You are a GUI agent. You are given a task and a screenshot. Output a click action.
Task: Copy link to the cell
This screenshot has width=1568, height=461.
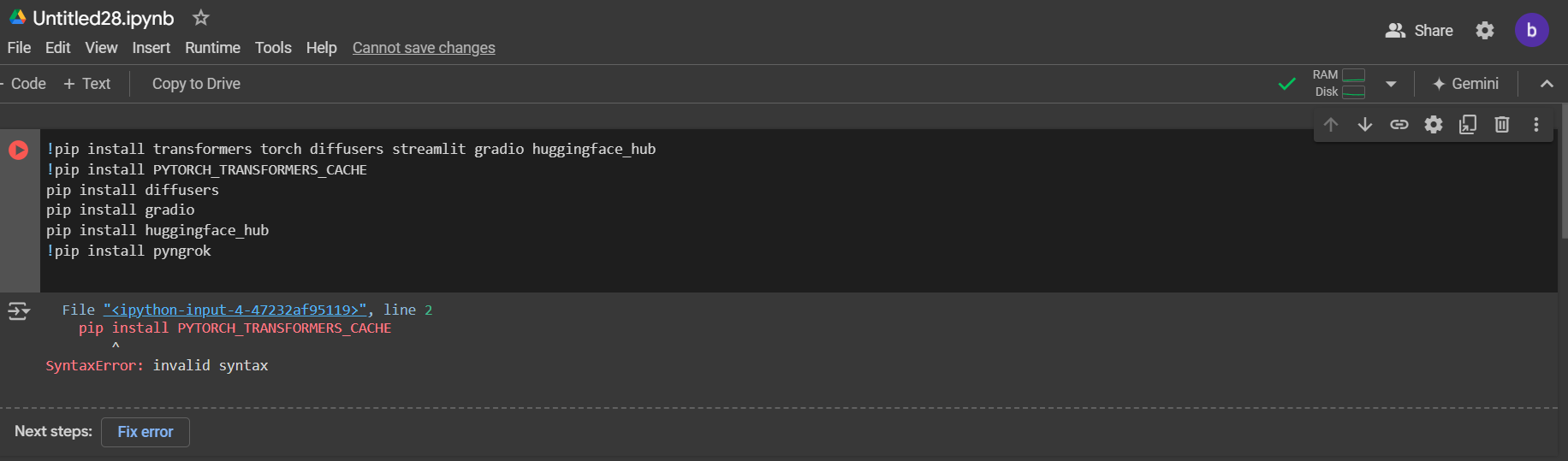[x=1399, y=125]
